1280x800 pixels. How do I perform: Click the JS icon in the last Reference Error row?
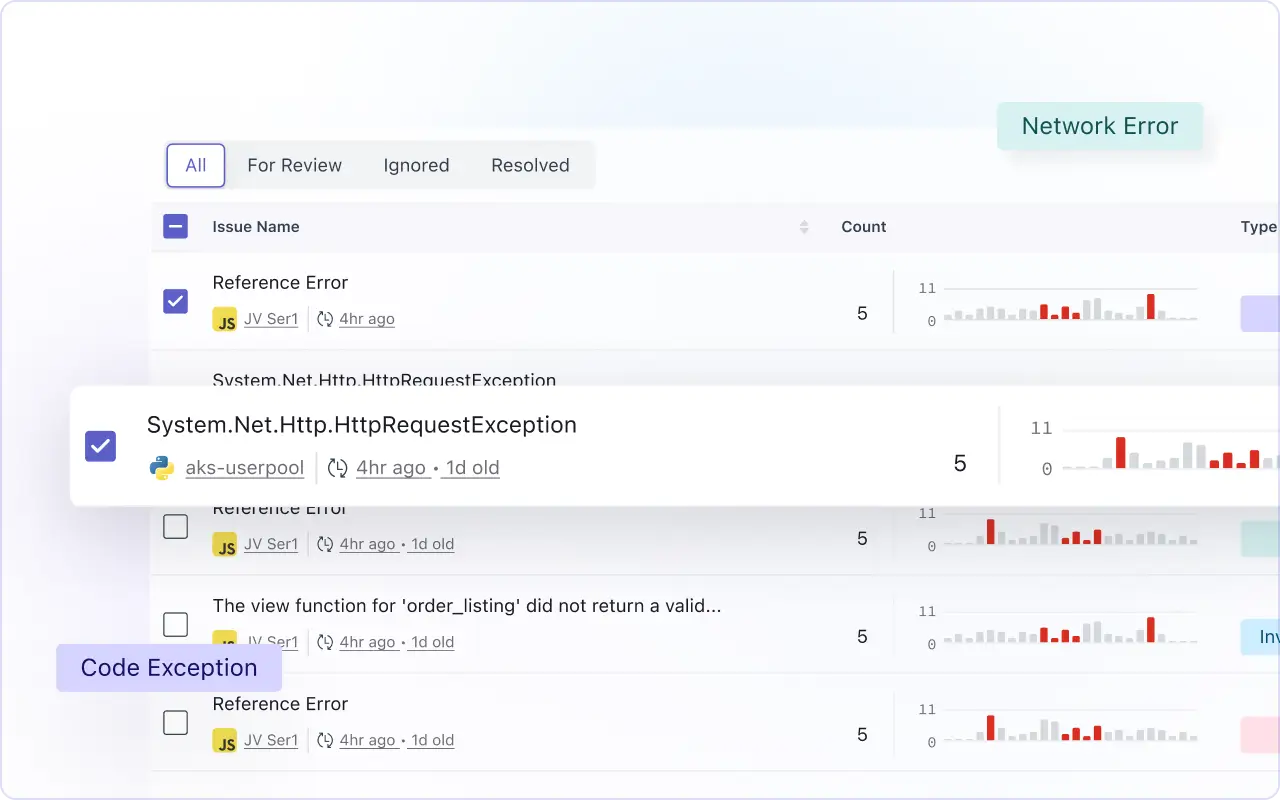225,741
